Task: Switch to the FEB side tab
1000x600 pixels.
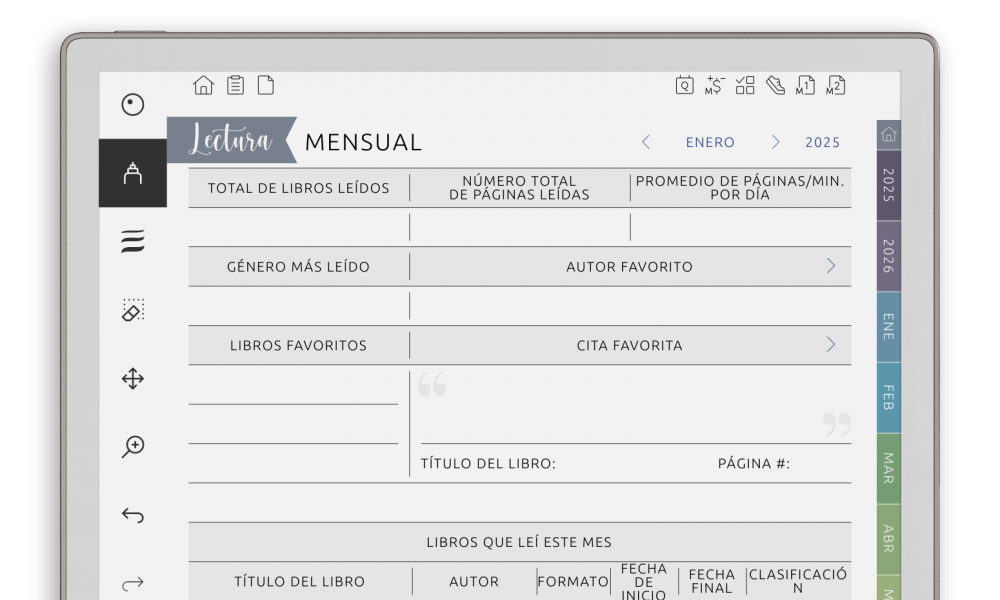Action: click(x=888, y=398)
